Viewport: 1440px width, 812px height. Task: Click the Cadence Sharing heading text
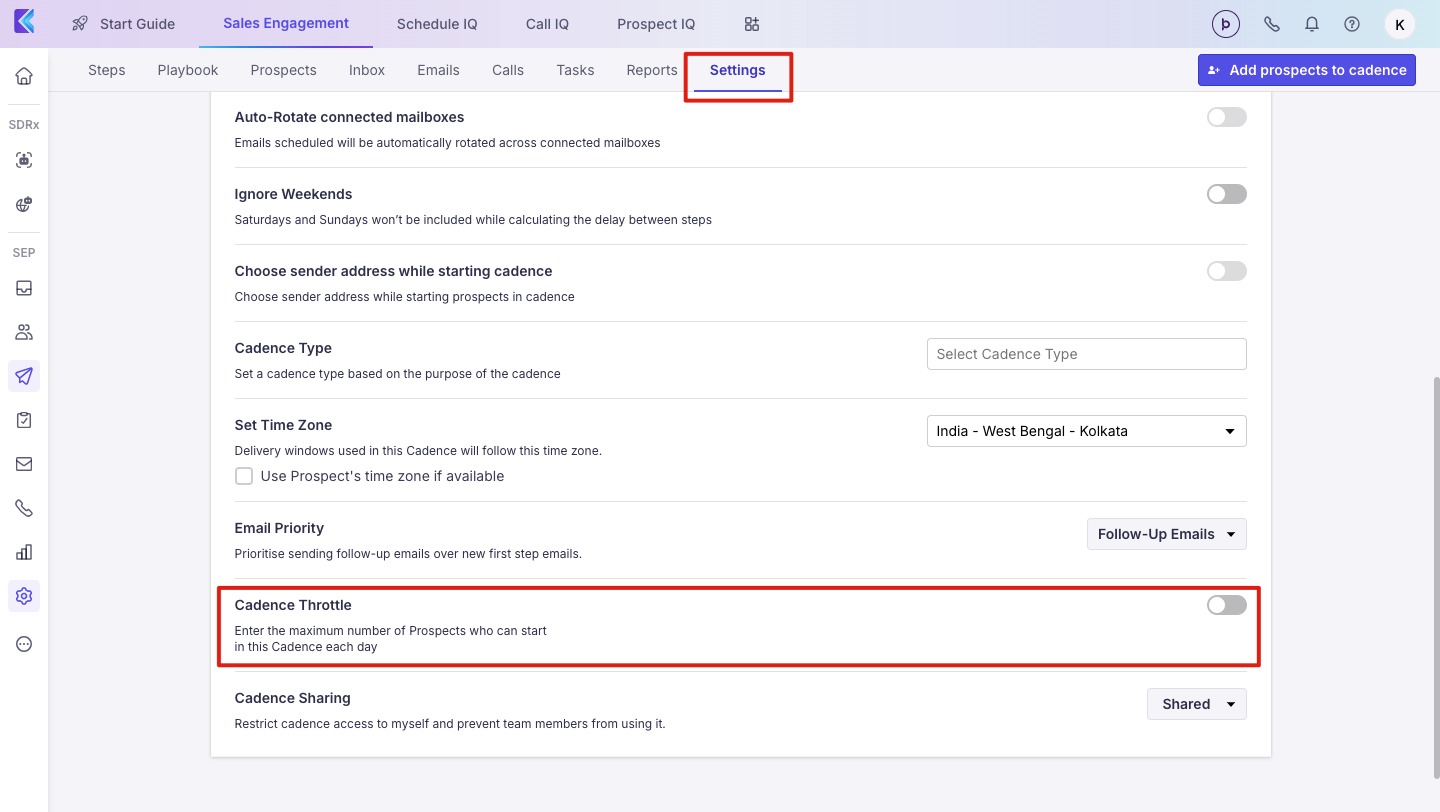293,698
